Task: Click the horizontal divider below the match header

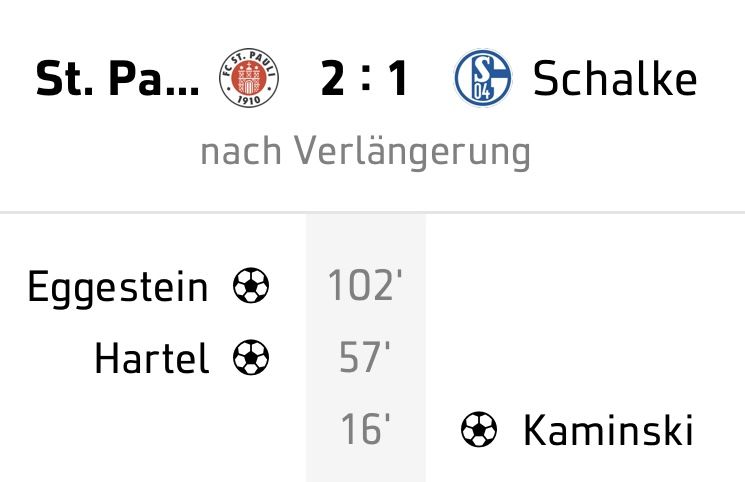Action: [372, 213]
